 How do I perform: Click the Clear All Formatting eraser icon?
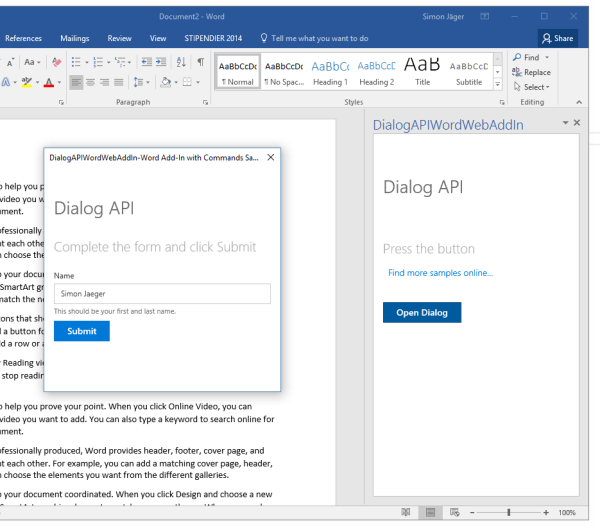click(55, 62)
